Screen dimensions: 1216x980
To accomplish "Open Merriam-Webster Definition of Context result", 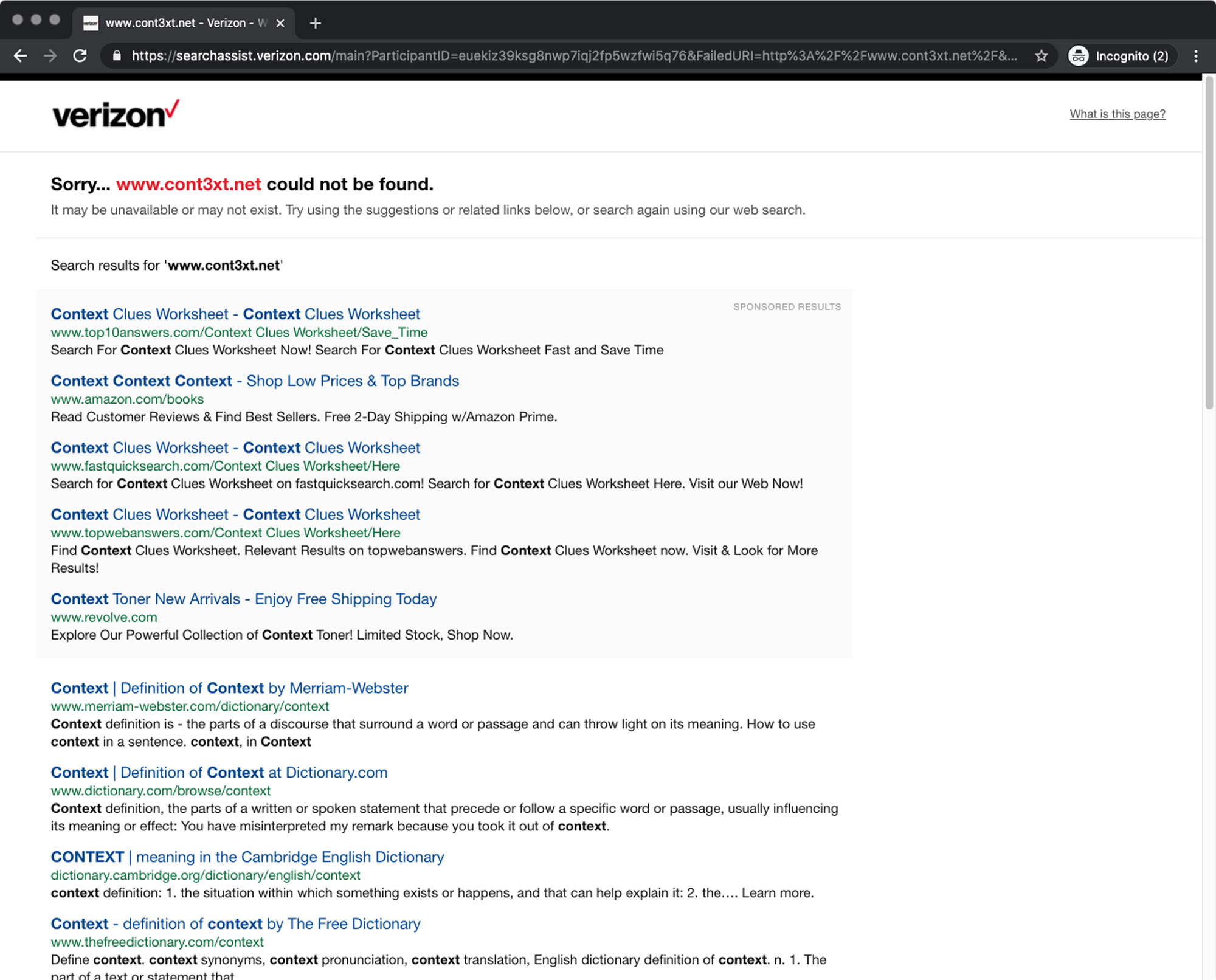I will tap(229, 688).
